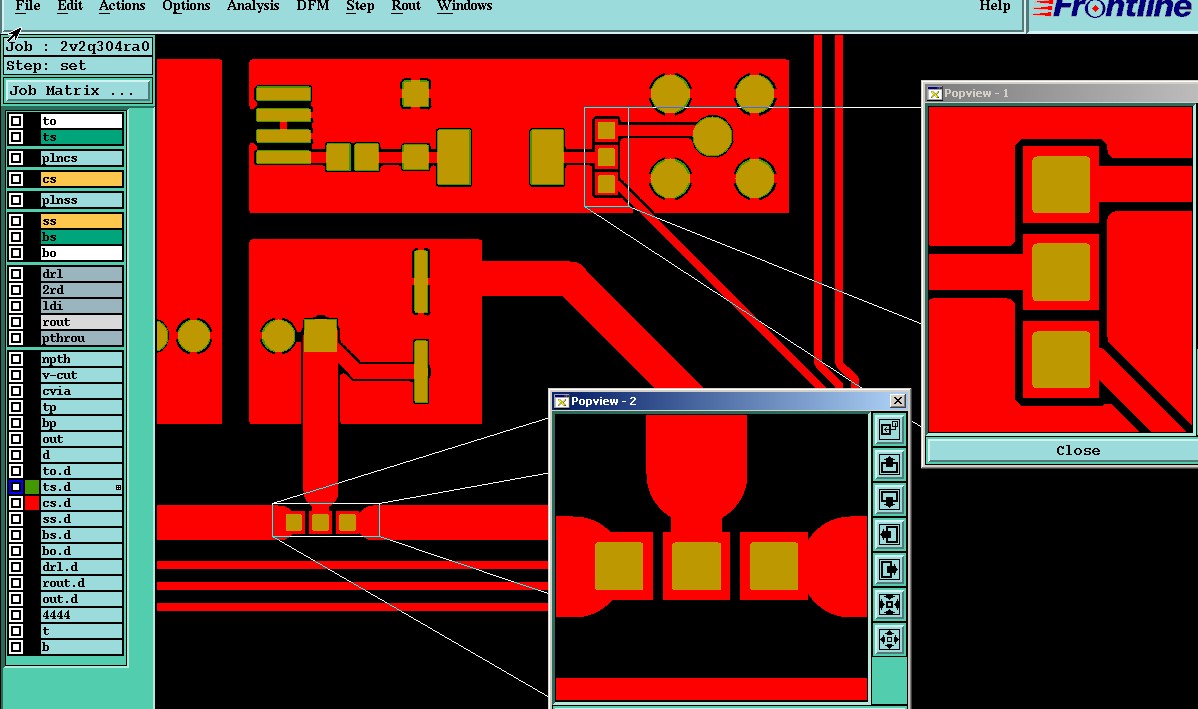Open the Help menu
1198x709 pixels.
[995, 6]
